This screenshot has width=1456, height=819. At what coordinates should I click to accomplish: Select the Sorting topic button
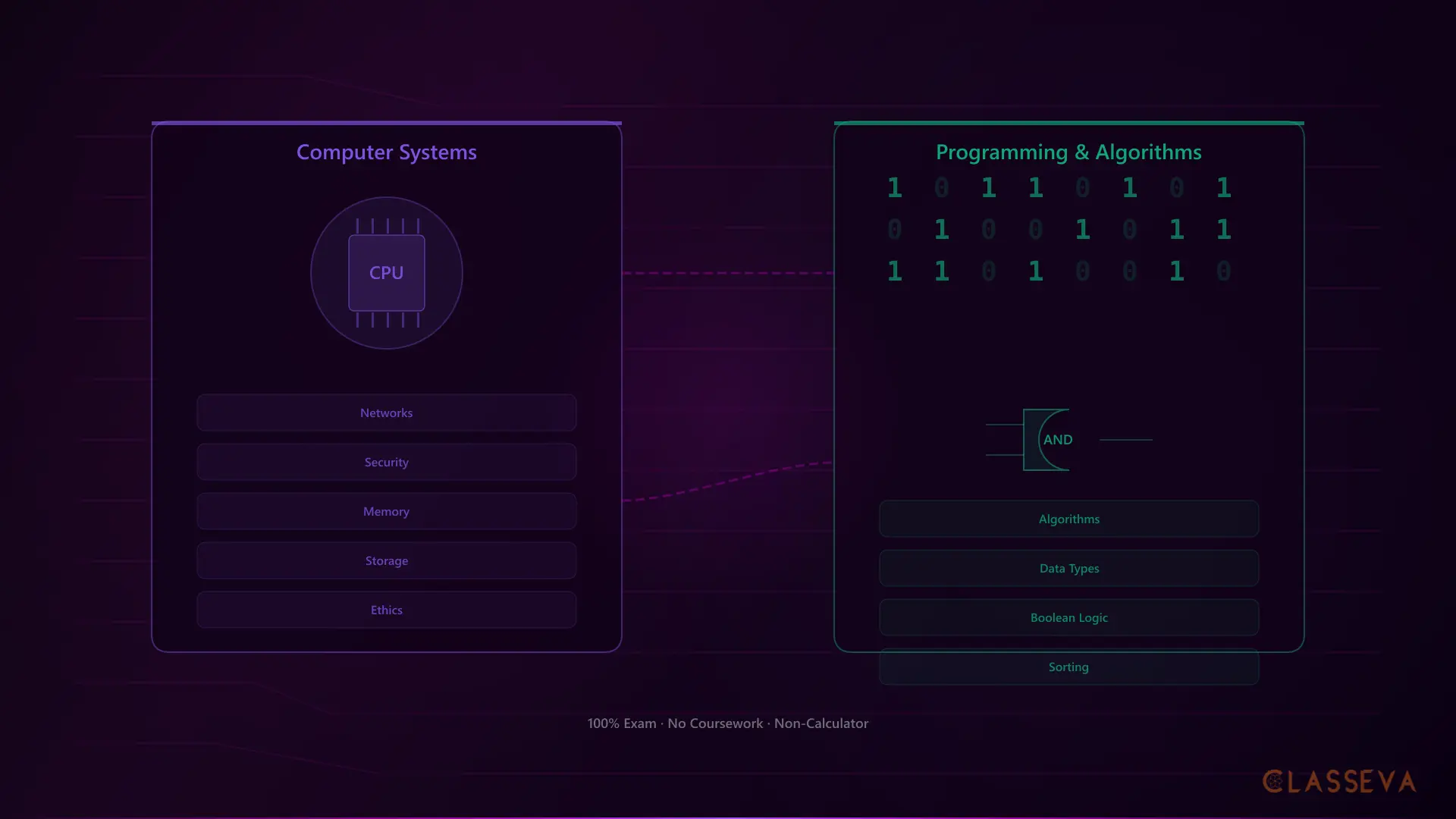tap(1069, 667)
